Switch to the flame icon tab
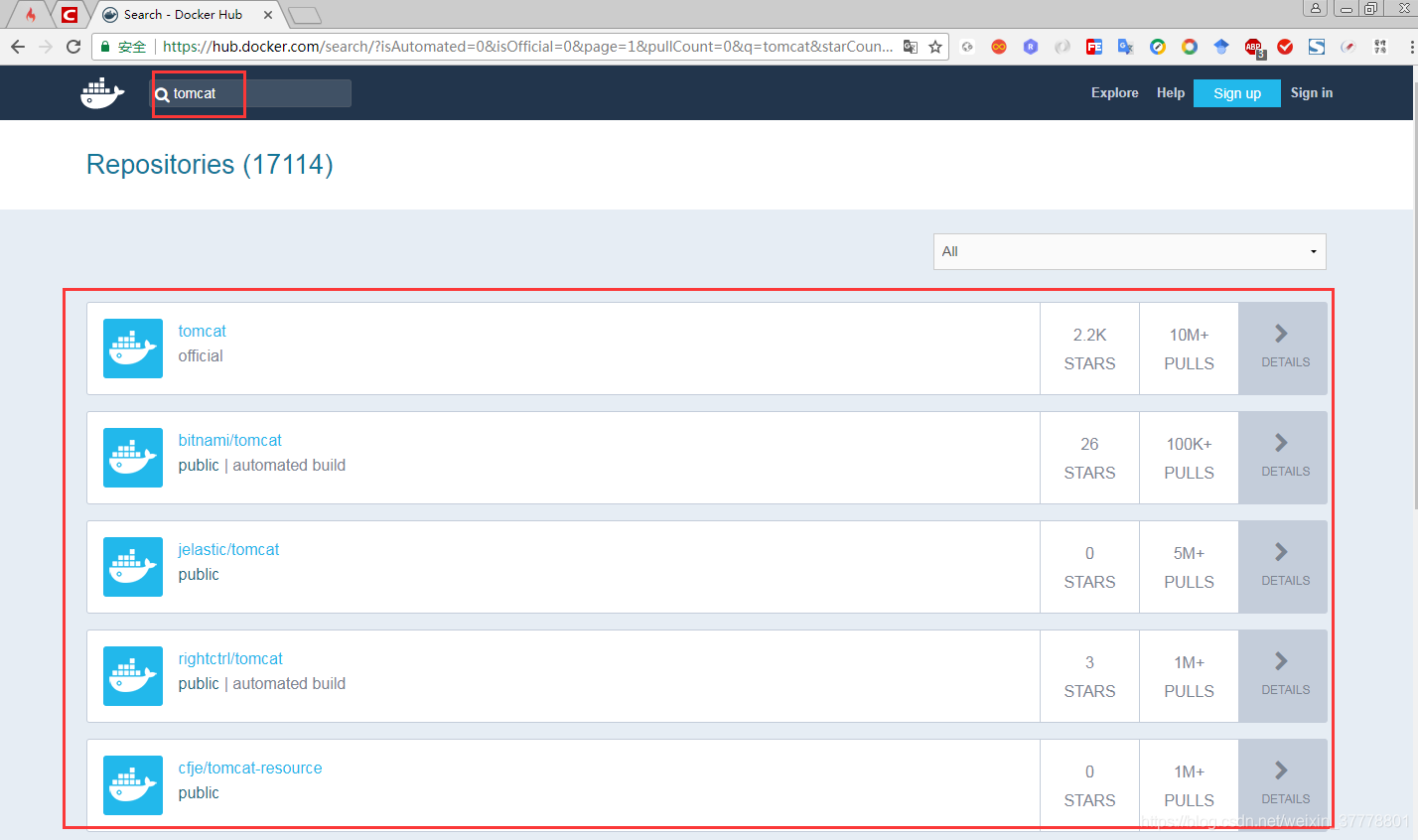This screenshot has height=840, width=1418. 31,15
